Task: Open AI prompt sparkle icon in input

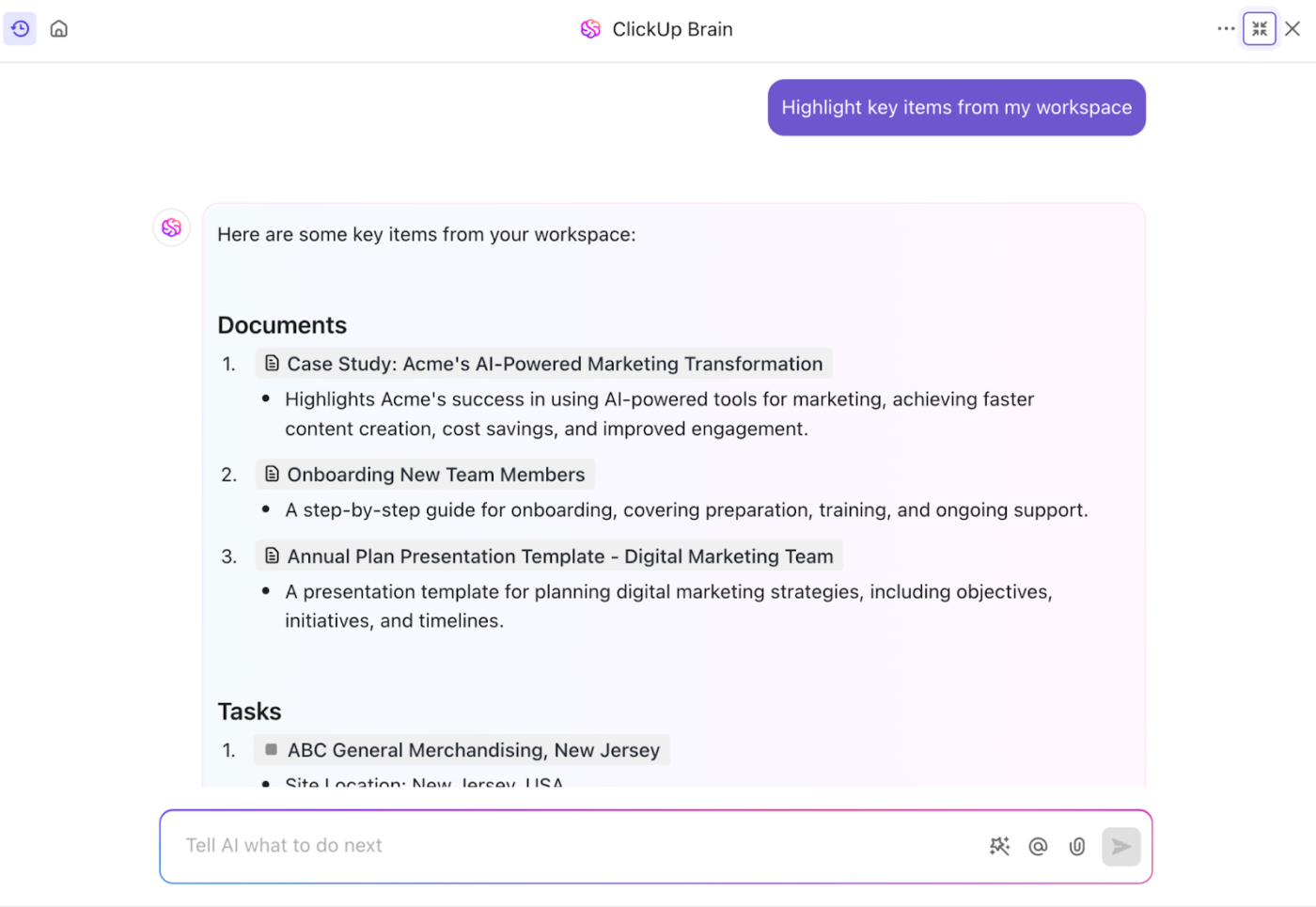Action: tap(999, 846)
